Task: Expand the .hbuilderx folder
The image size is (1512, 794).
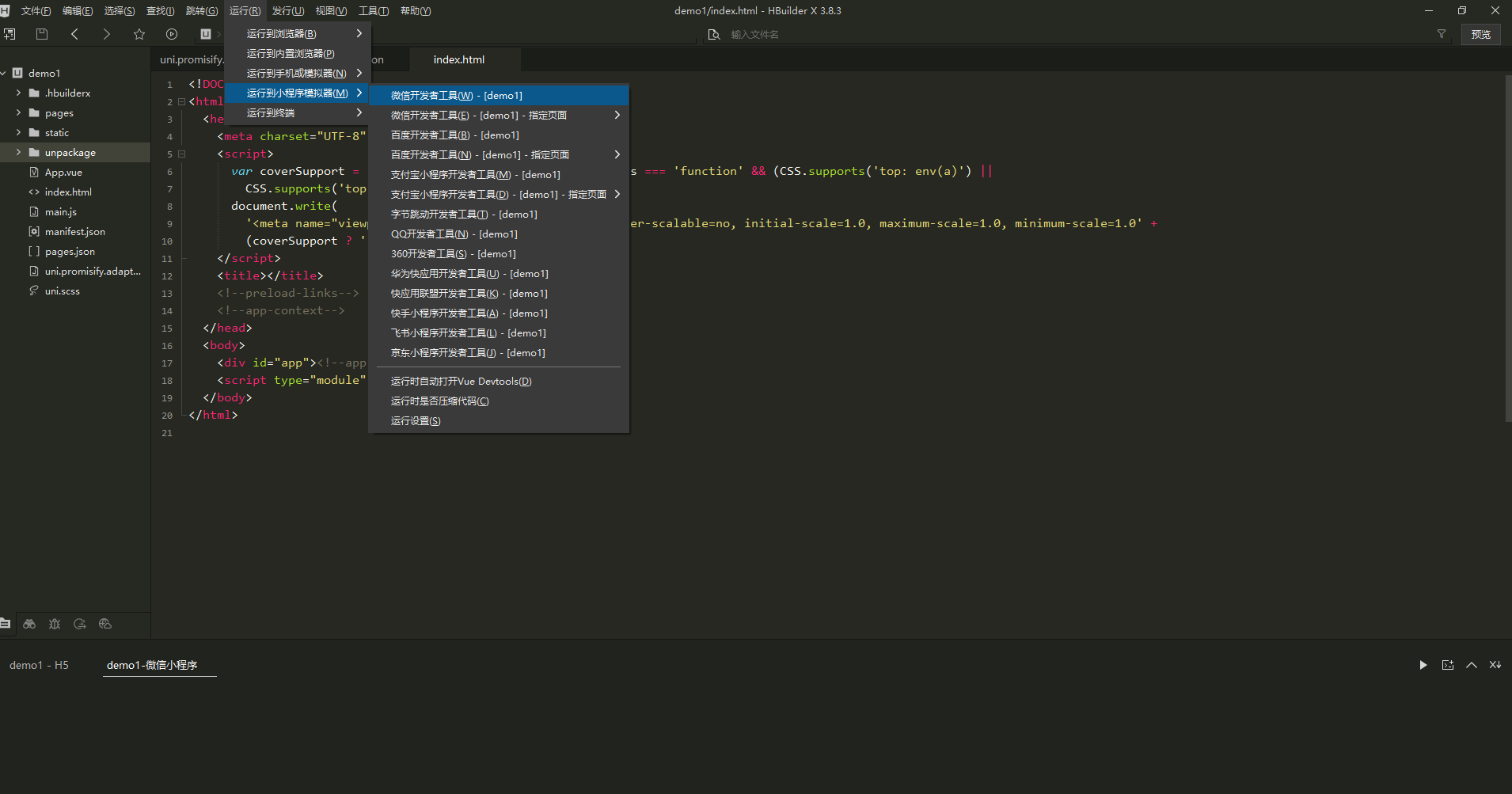Action: point(18,93)
